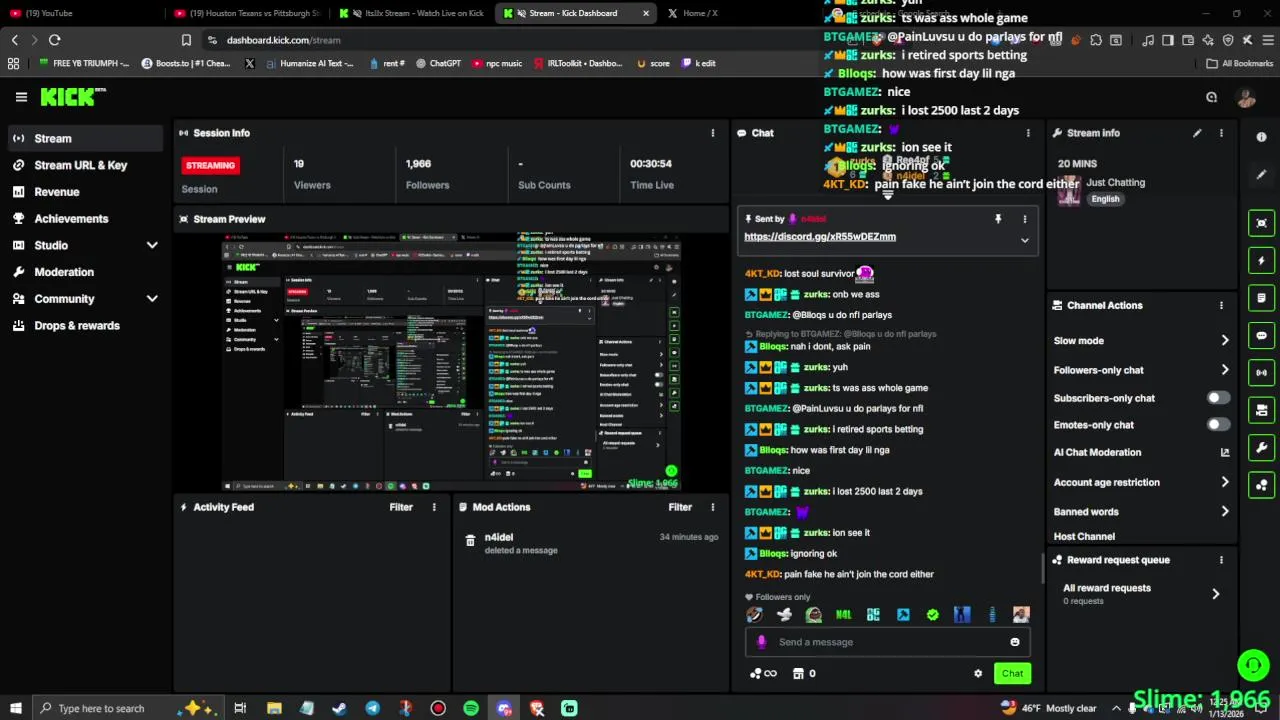This screenshot has width=1280, height=720.
Task: Click the channel points infinity icon
Action: click(x=763, y=674)
